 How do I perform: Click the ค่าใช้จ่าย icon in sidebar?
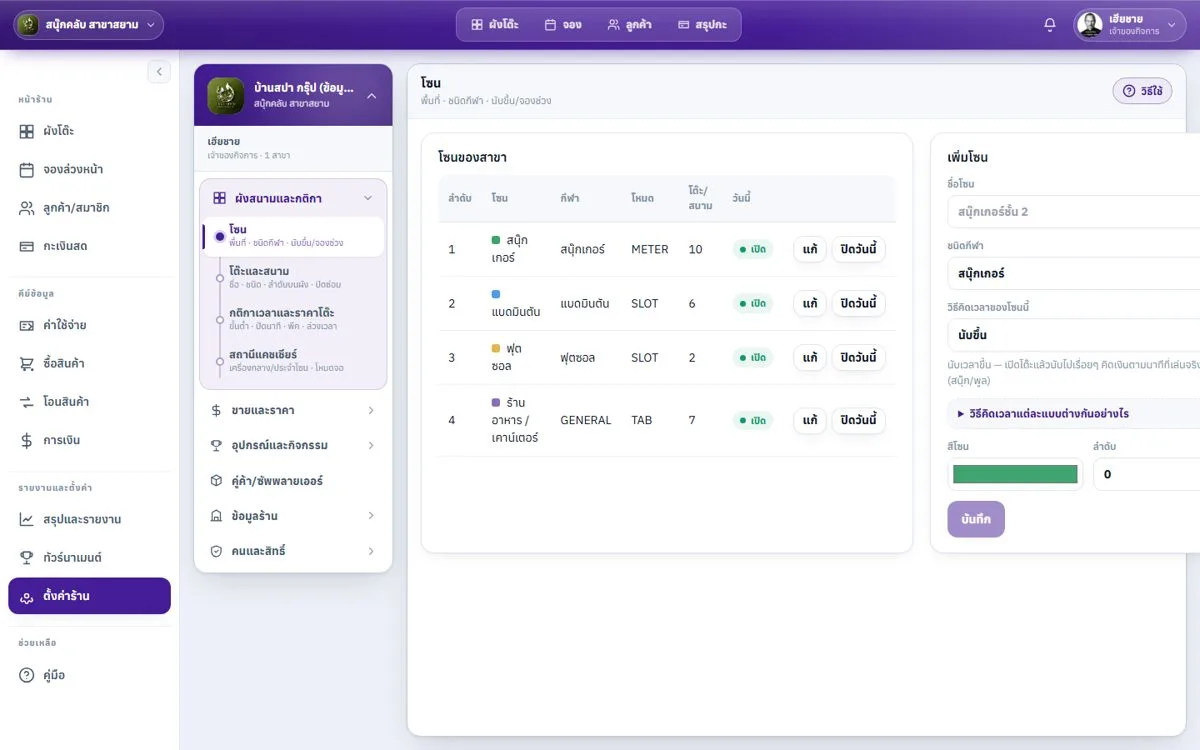[x=27, y=325]
